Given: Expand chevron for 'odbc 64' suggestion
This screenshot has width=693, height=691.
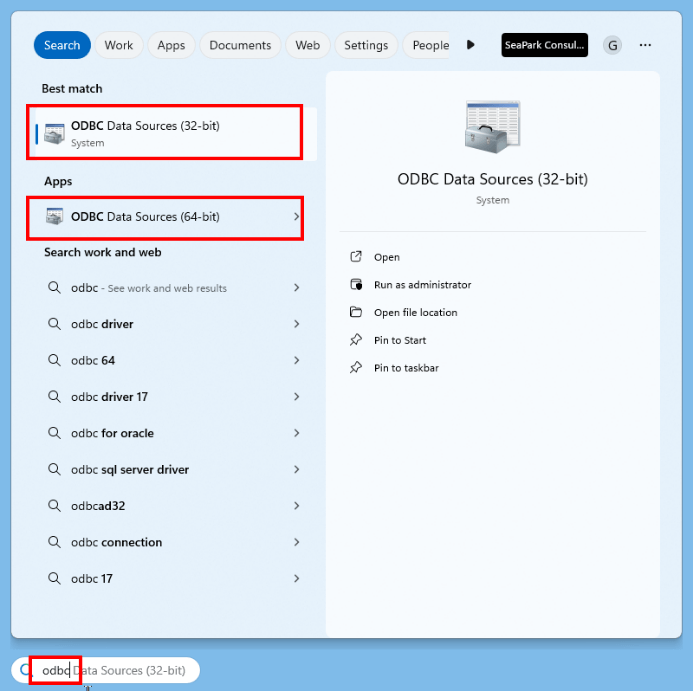Looking at the screenshot, I should tap(297, 360).
